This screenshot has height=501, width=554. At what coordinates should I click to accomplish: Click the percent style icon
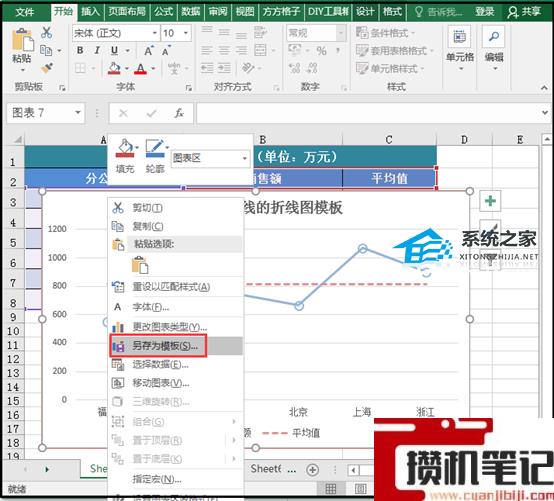pos(321,51)
